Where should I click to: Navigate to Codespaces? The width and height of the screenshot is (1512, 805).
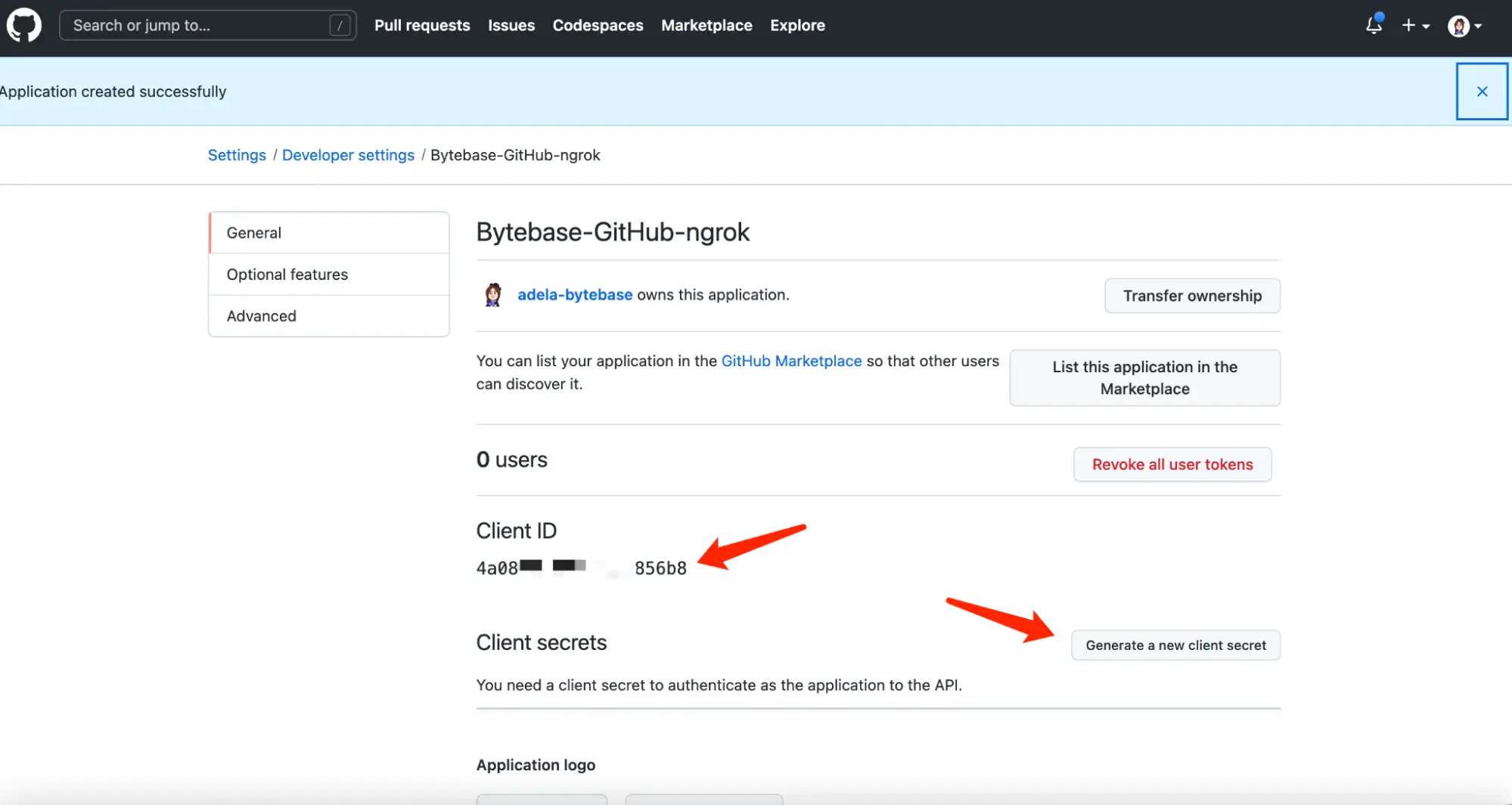pos(598,25)
